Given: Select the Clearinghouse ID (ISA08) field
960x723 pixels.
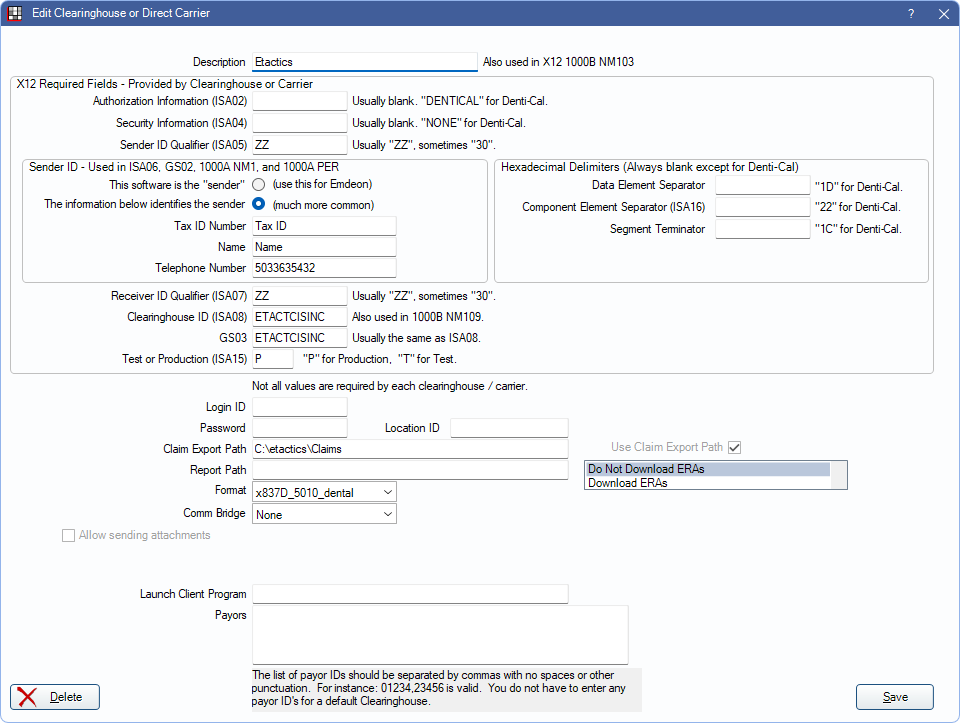Looking at the screenshot, I should (x=299, y=317).
